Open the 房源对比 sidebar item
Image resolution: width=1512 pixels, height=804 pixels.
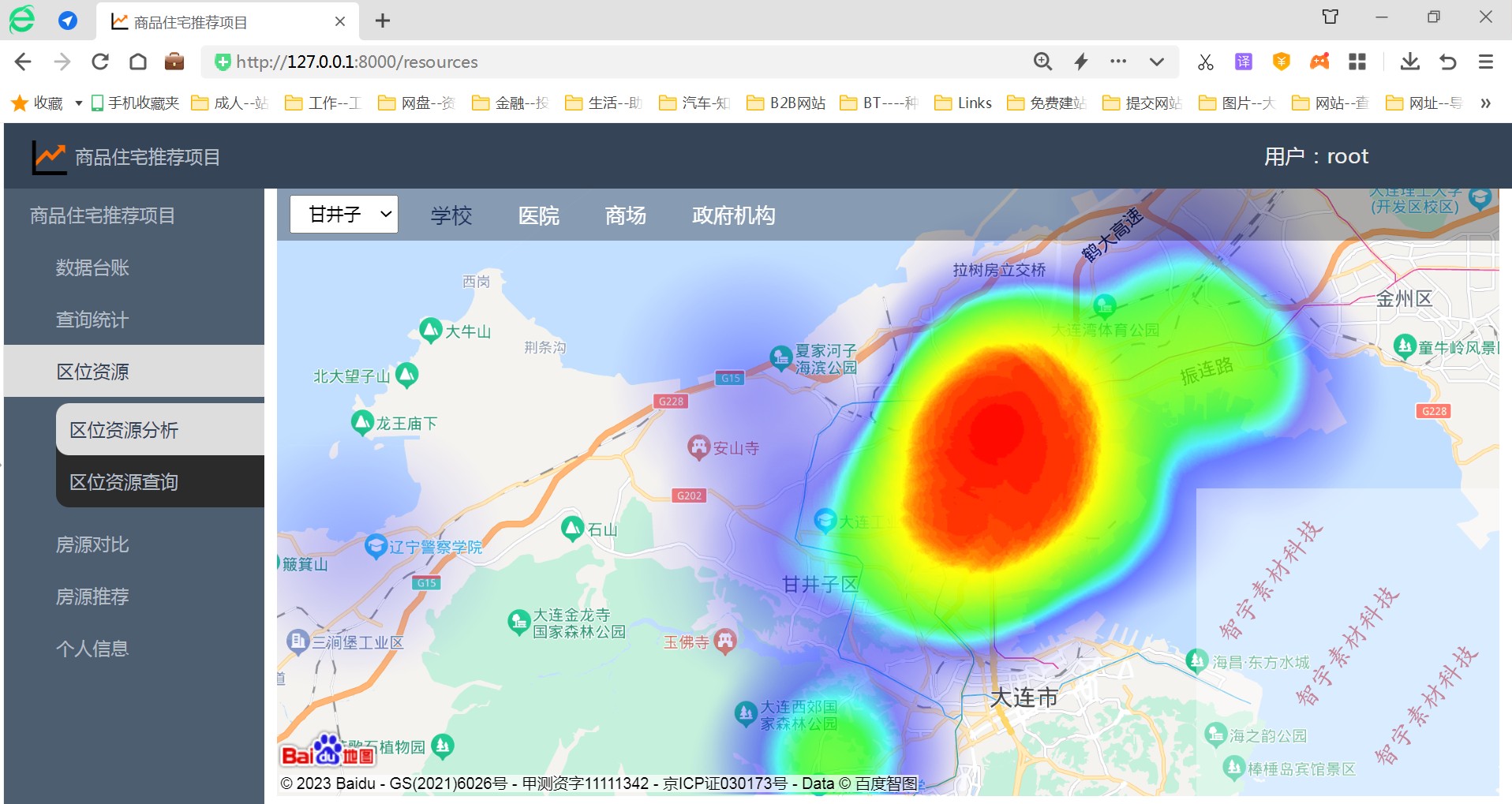pos(92,544)
